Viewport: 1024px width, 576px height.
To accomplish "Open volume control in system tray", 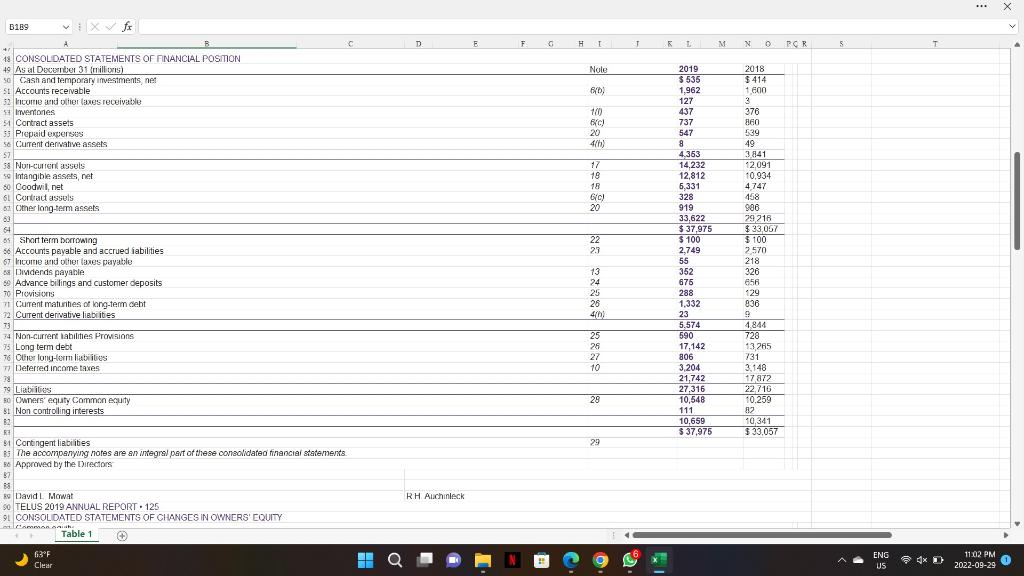I will pyautogui.click(x=921, y=560).
